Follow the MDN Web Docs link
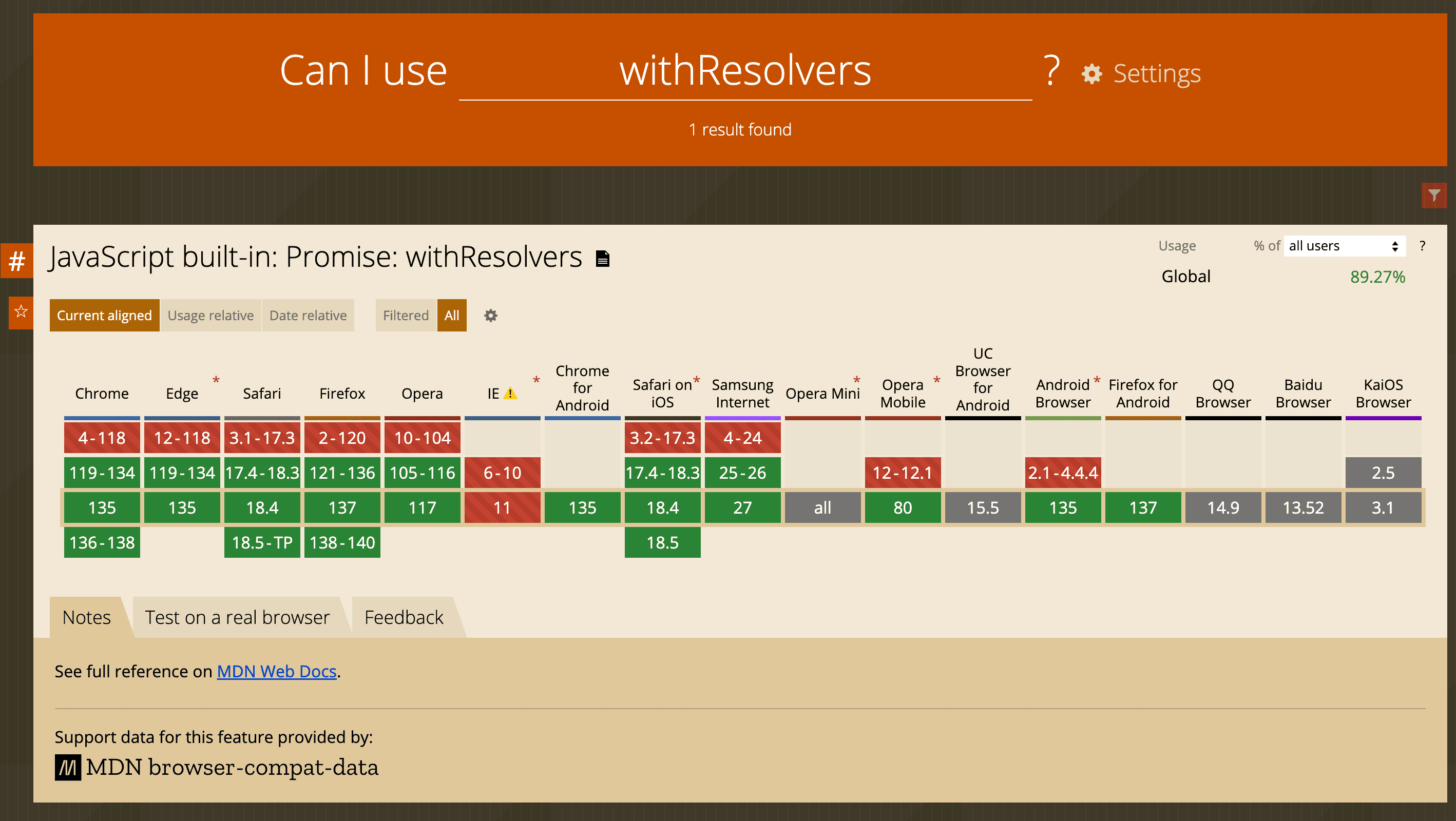 [x=277, y=671]
